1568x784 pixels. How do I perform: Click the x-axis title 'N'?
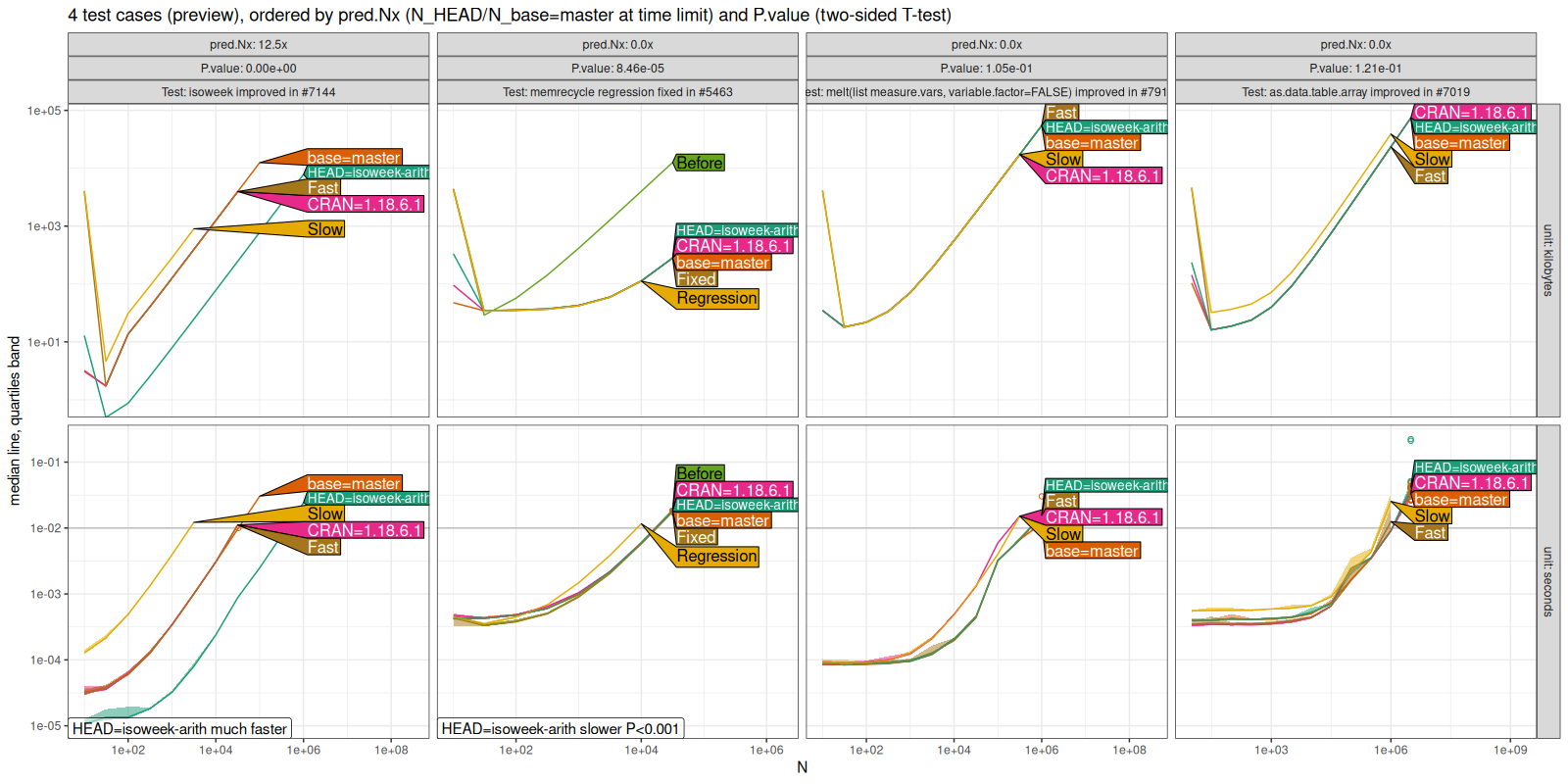click(x=802, y=767)
